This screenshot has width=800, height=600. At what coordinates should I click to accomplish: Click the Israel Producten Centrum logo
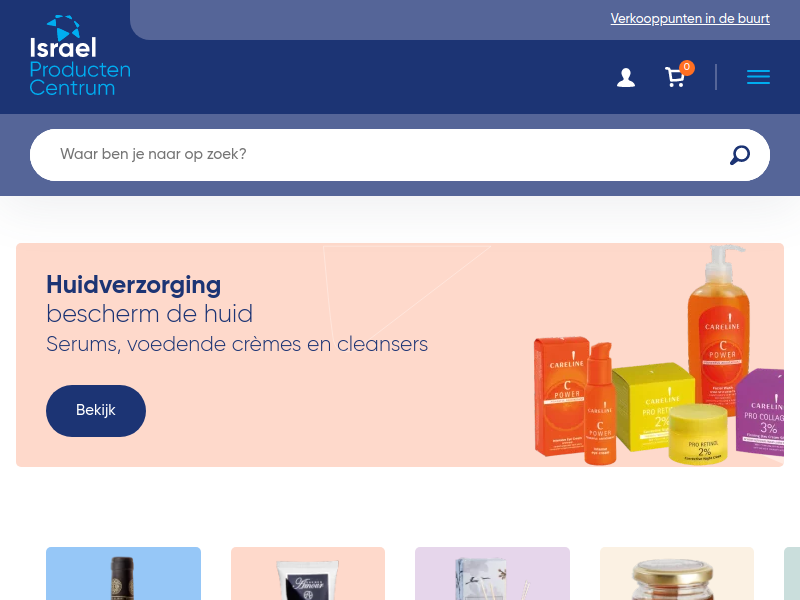(80, 56)
